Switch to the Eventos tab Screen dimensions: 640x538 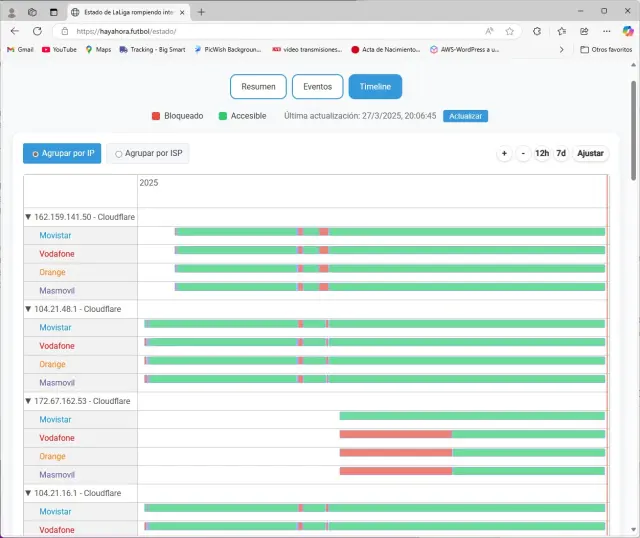pos(317,87)
